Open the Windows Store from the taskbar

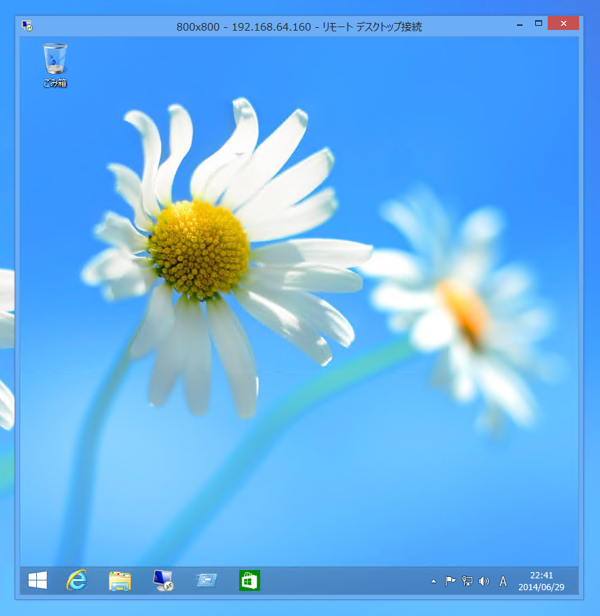250,580
